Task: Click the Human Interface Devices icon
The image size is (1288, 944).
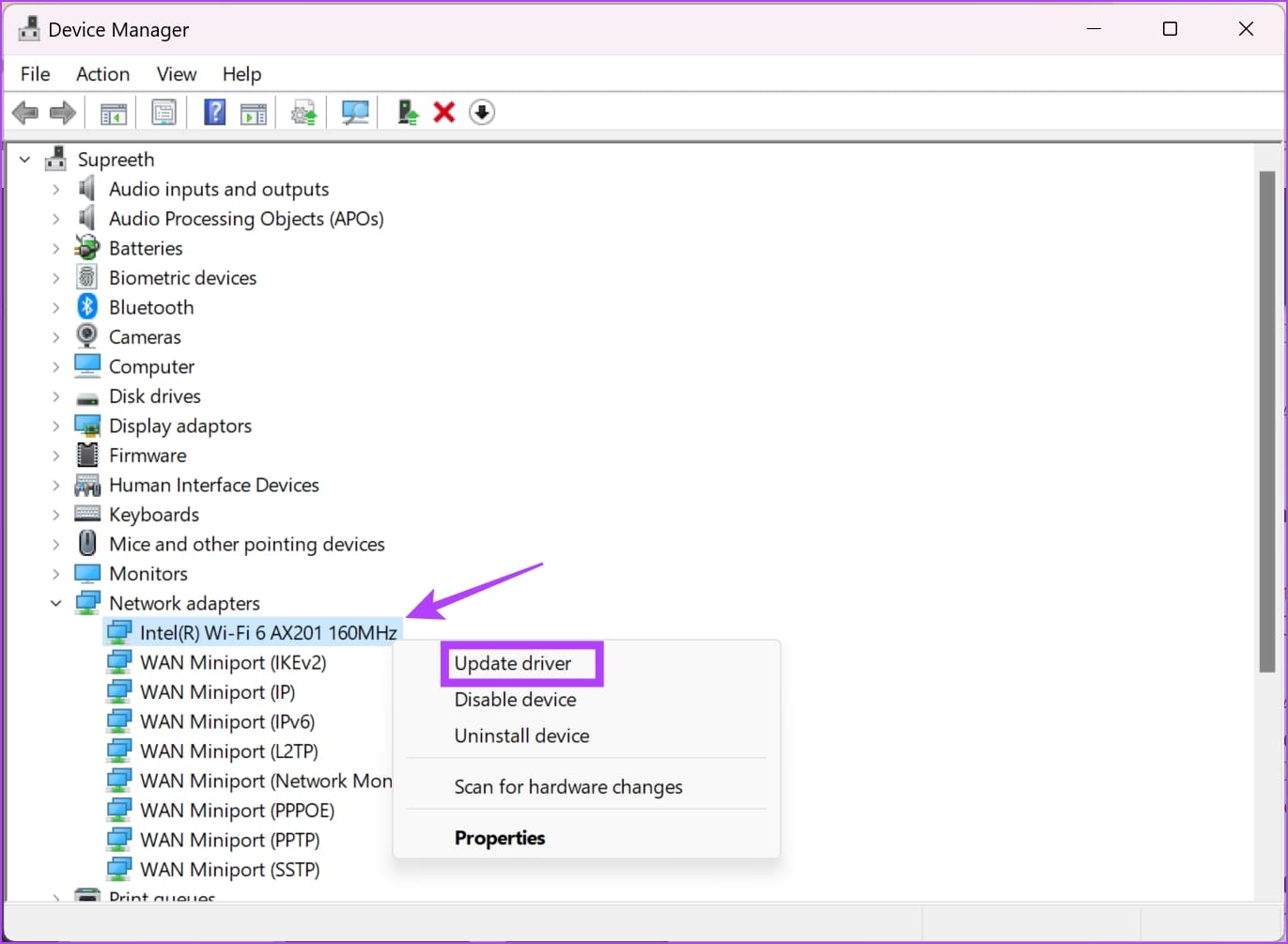Action: 87,485
